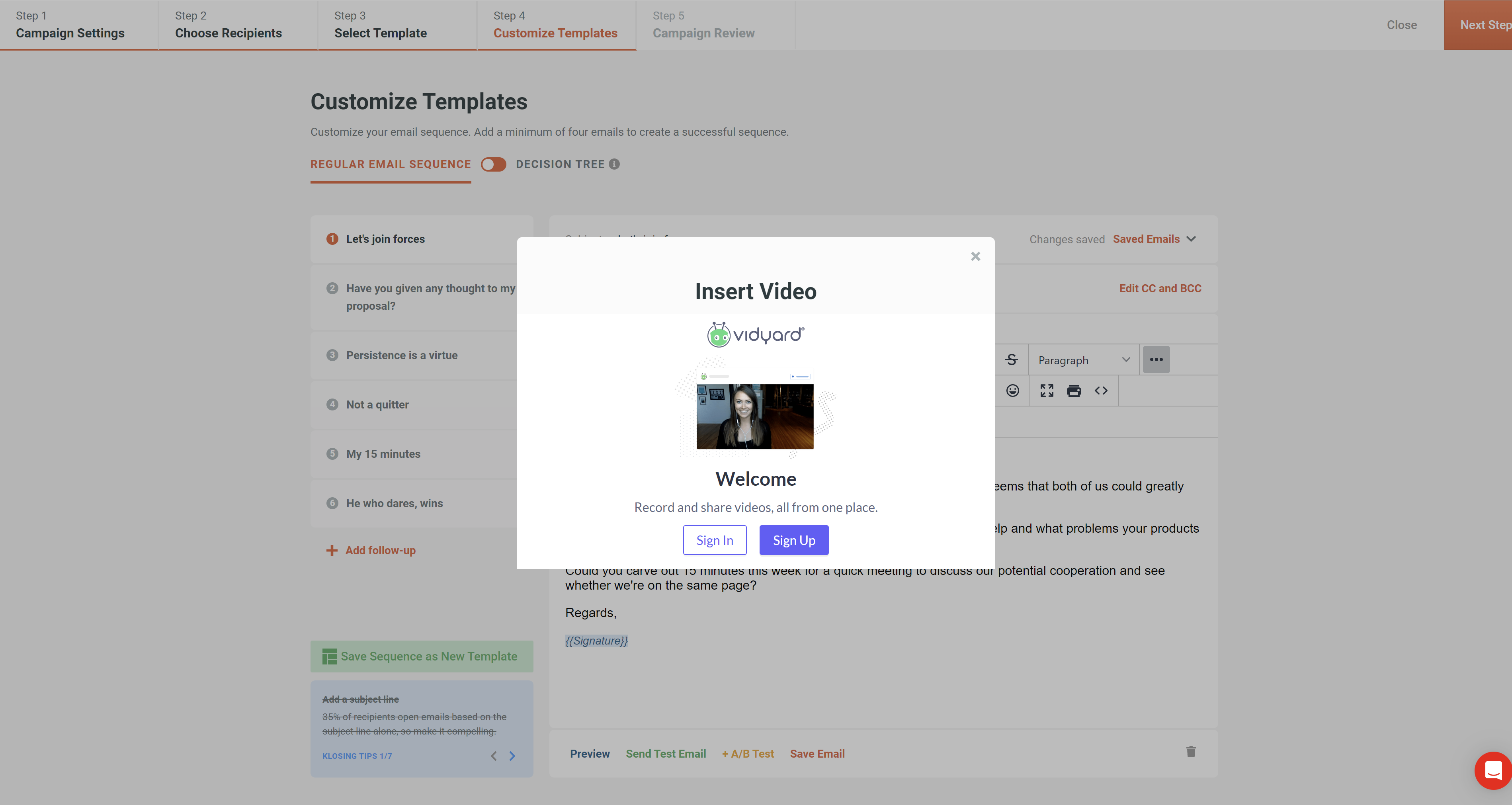This screenshot has height=805, width=1512.
Task: Click Send Test Email
Action: pyautogui.click(x=666, y=753)
